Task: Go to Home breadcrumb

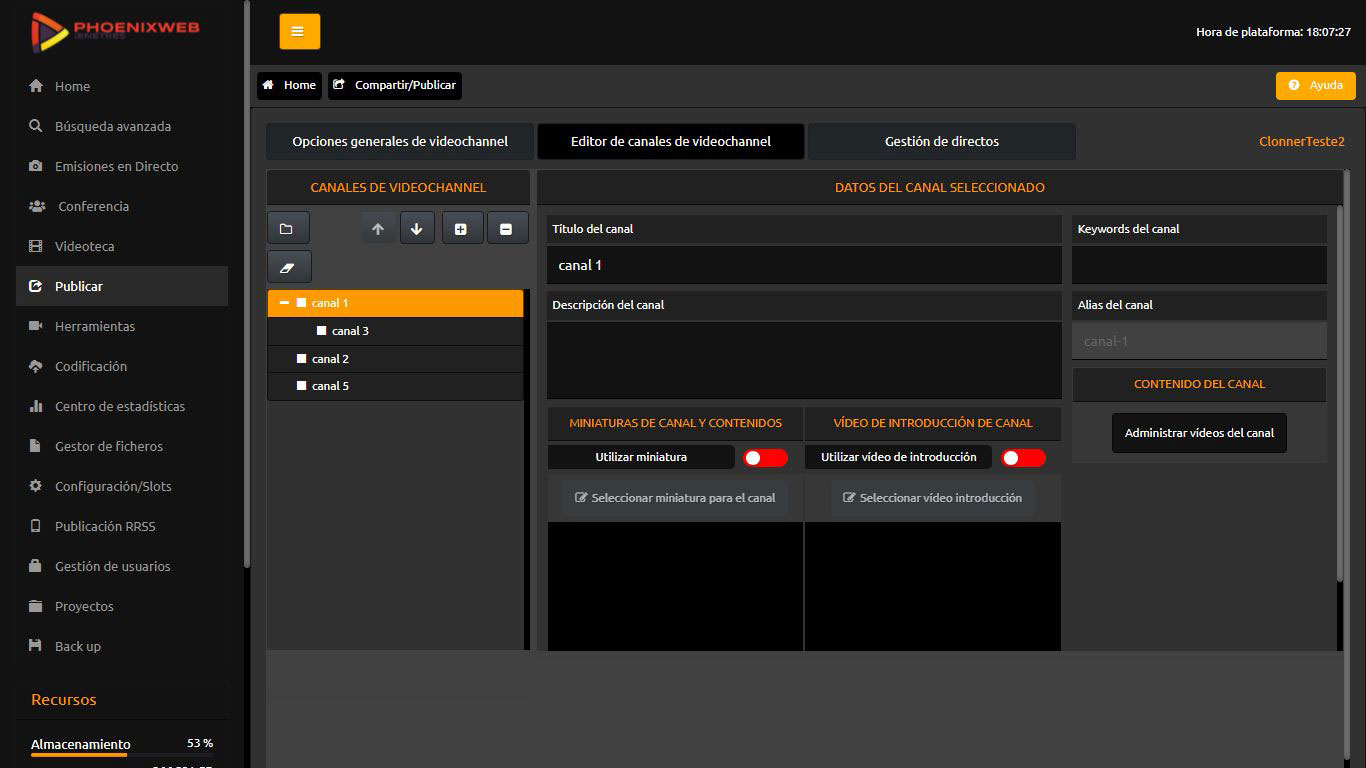Action: pos(289,85)
